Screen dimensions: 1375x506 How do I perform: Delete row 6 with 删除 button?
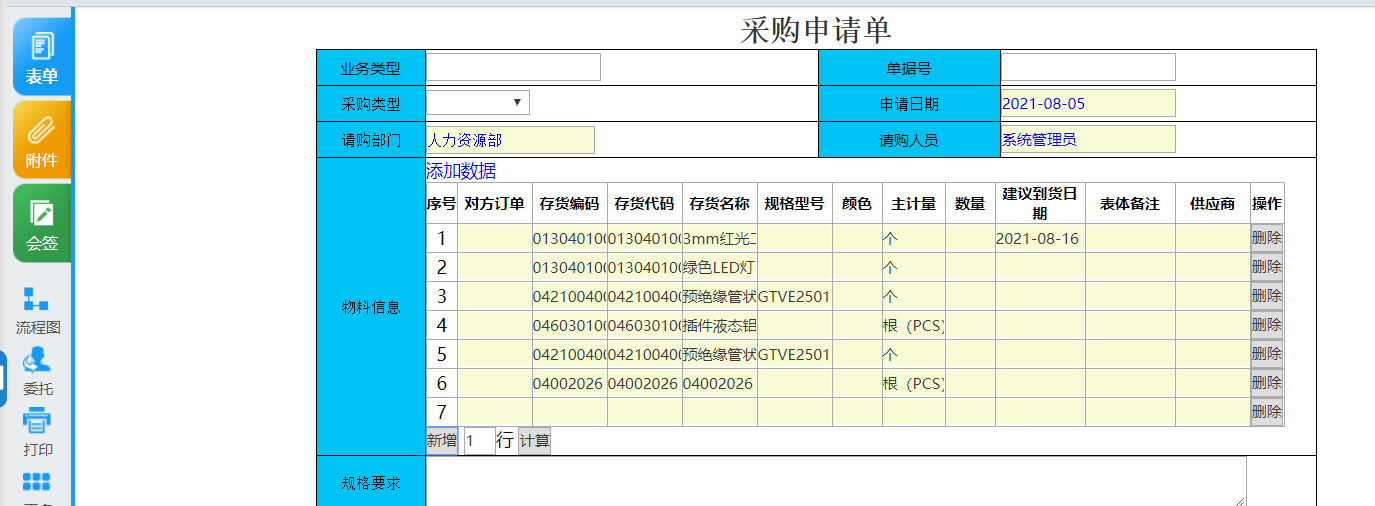pos(1267,383)
